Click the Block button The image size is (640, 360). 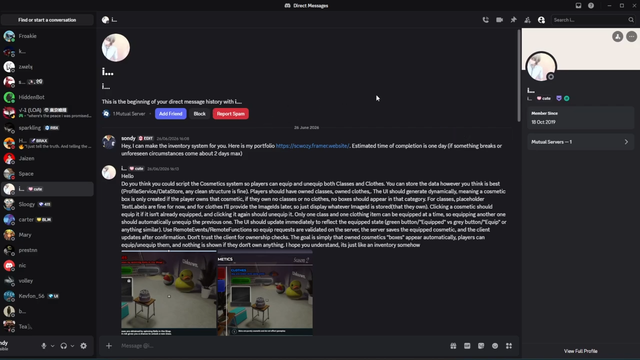[200, 114]
